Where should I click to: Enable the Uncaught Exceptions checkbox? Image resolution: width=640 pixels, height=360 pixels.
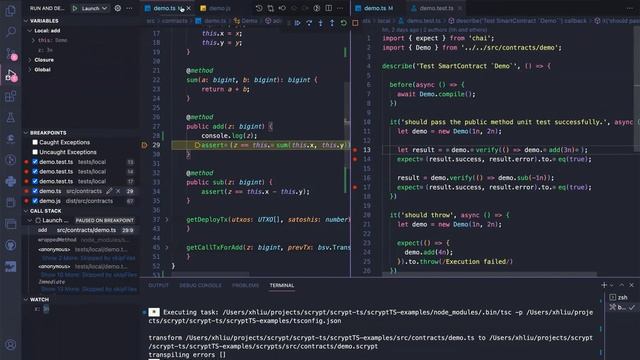pyautogui.click(x=35, y=152)
